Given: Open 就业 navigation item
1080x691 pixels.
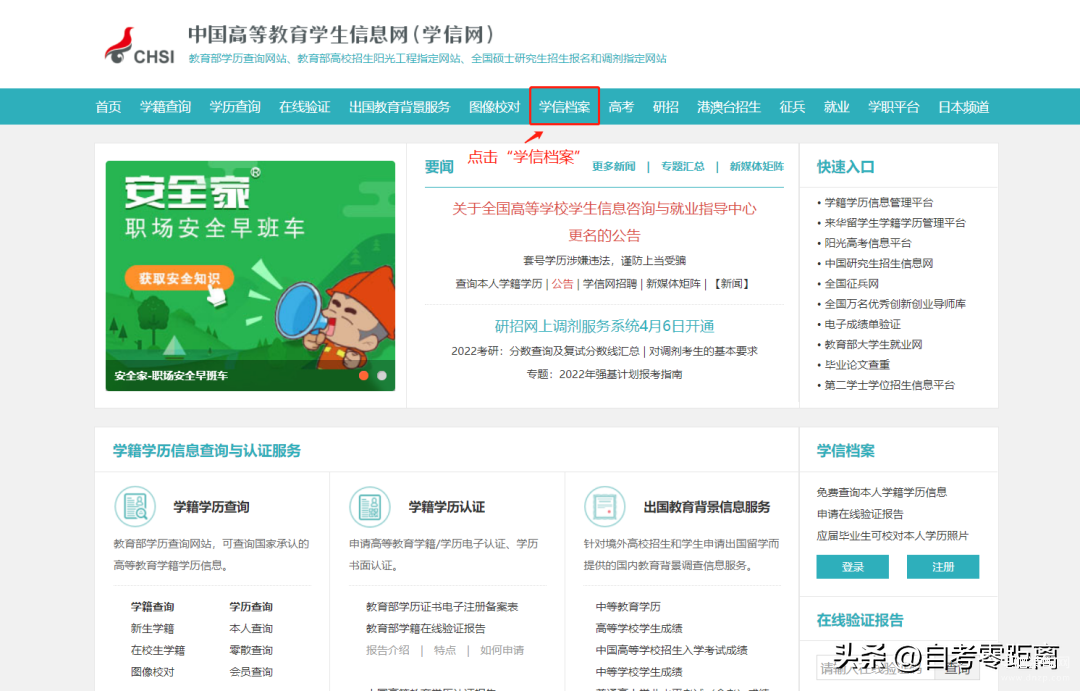Looking at the screenshot, I should tap(836, 107).
